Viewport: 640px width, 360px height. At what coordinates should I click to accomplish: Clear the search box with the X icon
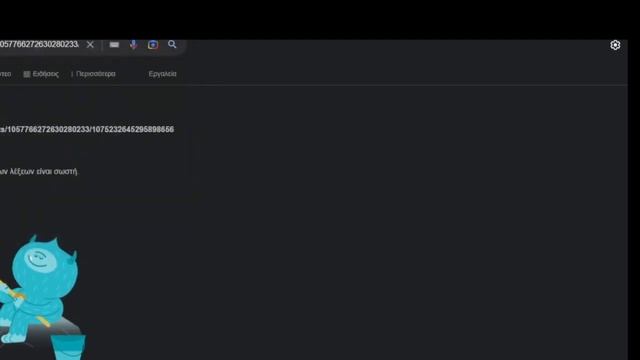(x=90, y=44)
